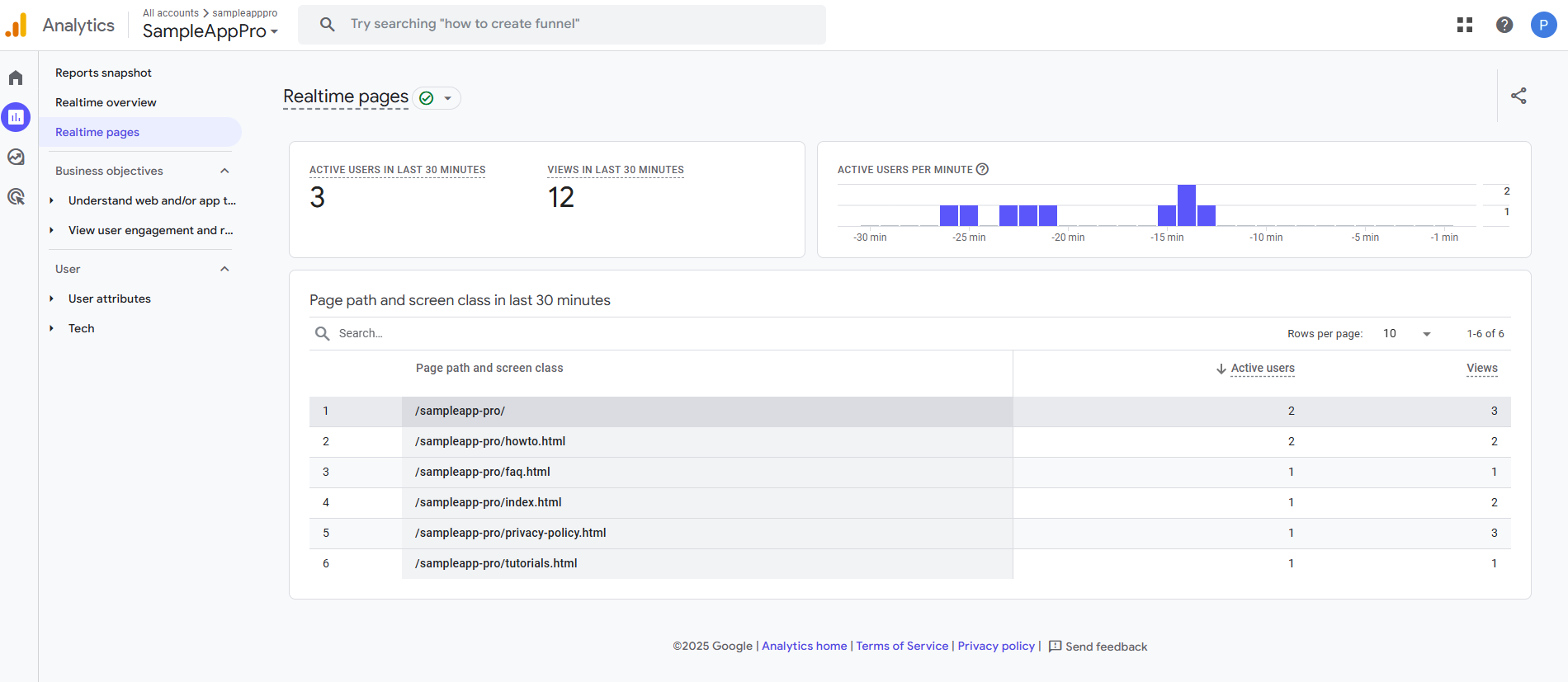
Task: Click the top search field
Action: coord(562,25)
